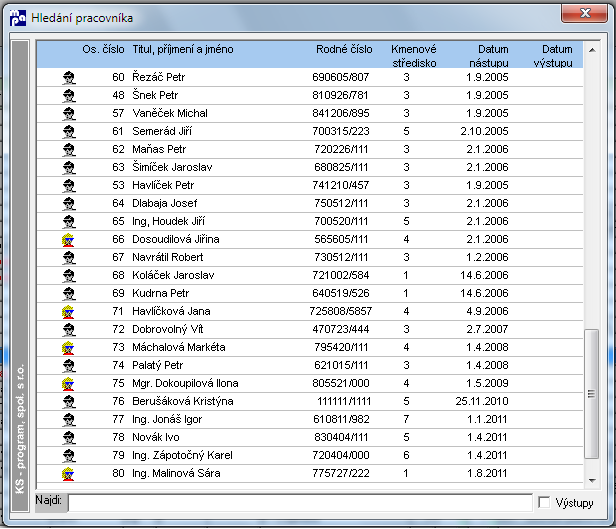Click the female icon for Ing. Malinová Sára
The width and height of the screenshot is (616, 529).
pyautogui.click(x=68, y=474)
